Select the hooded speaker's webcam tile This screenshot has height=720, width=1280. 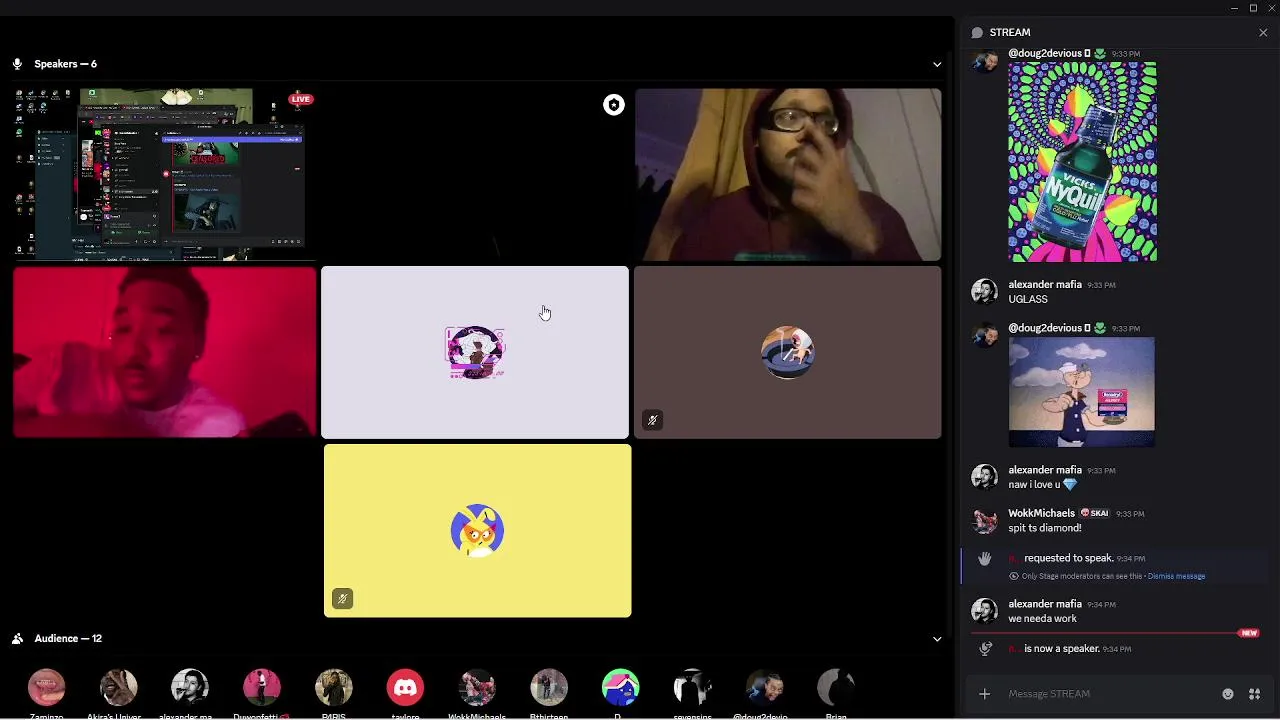(x=788, y=174)
